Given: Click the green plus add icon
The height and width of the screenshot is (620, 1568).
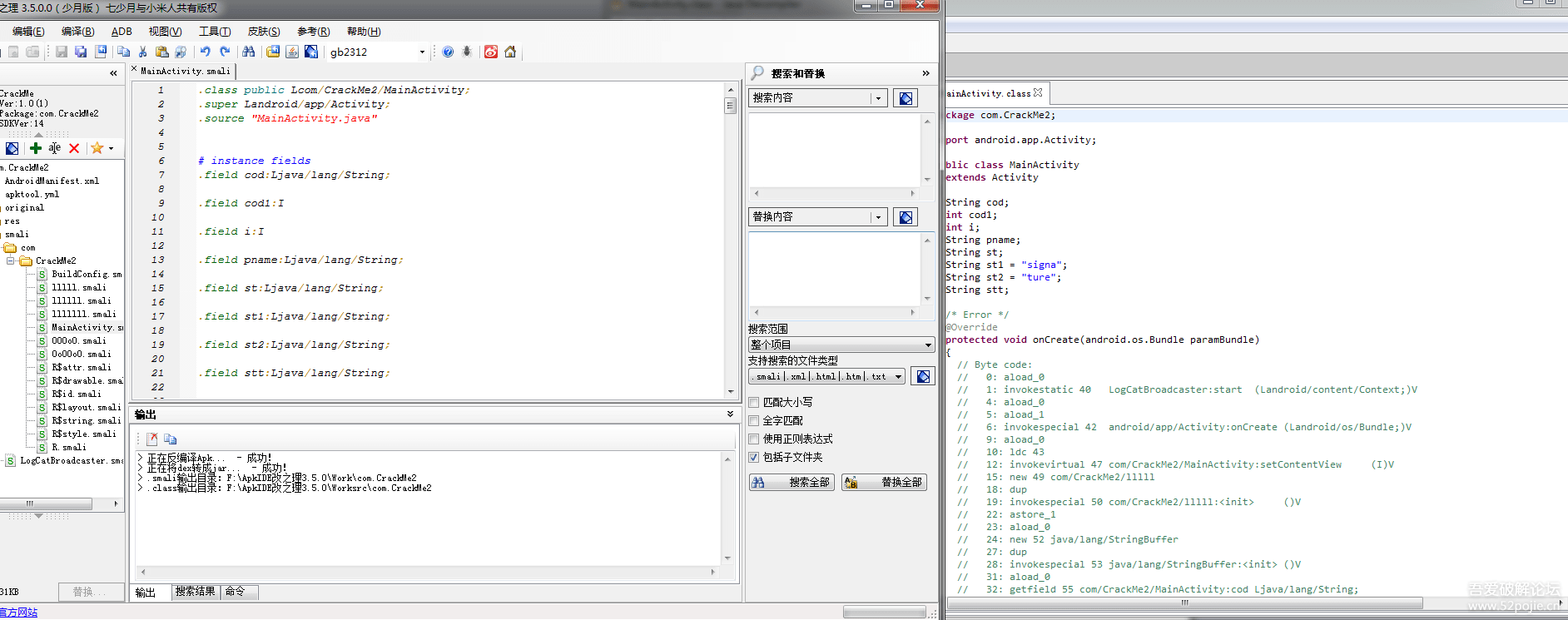Looking at the screenshot, I should pos(35,148).
